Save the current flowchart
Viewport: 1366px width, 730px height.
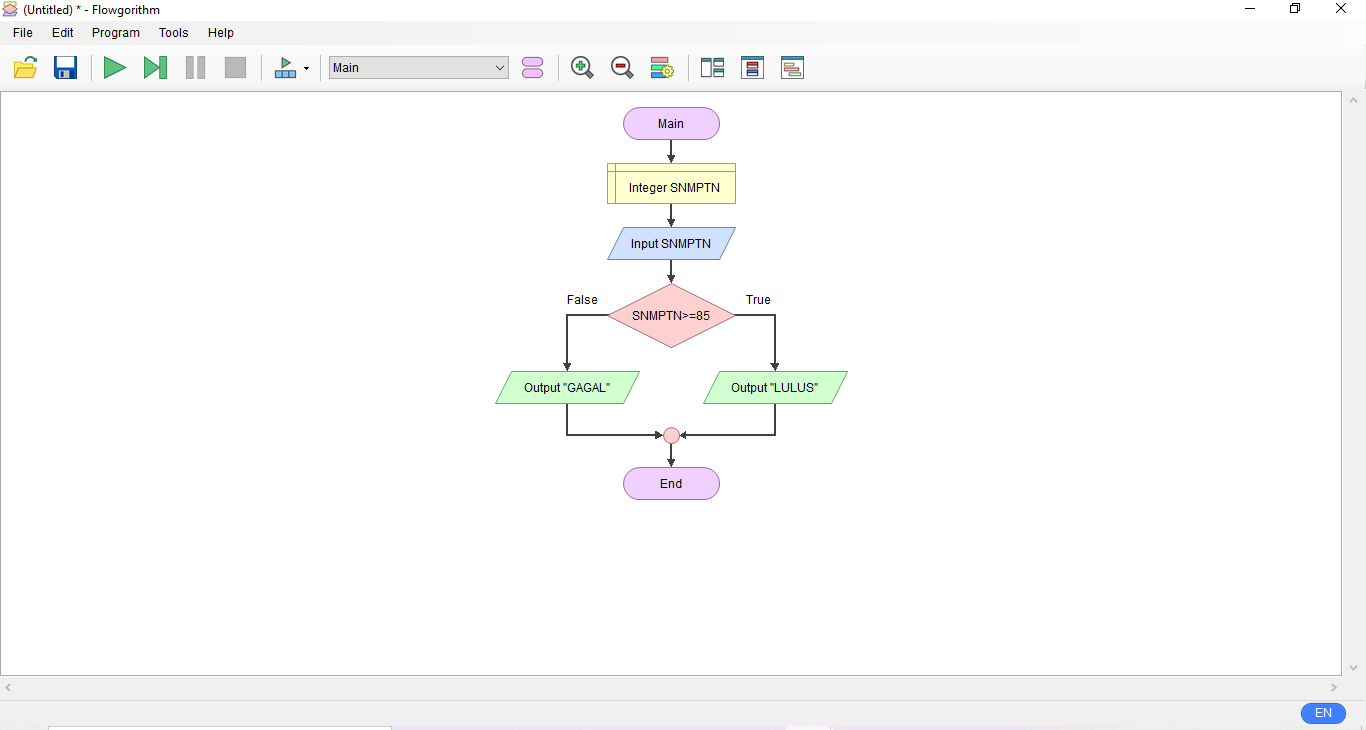[x=65, y=67]
